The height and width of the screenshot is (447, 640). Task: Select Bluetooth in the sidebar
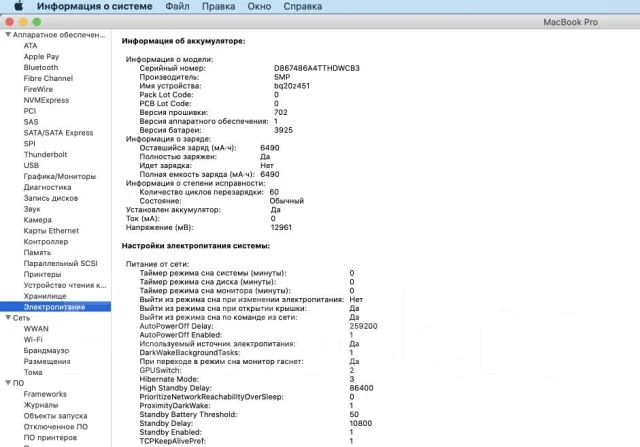tap(41, 67)
